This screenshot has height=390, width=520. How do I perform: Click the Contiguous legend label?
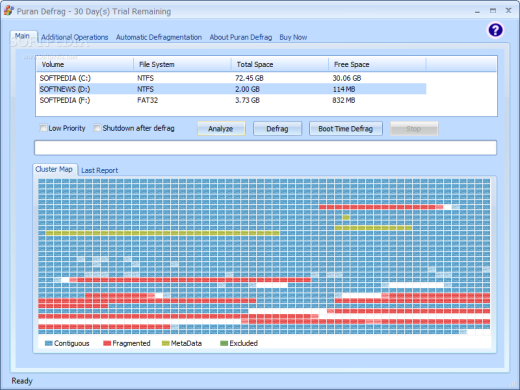click(x=72, y=343)
